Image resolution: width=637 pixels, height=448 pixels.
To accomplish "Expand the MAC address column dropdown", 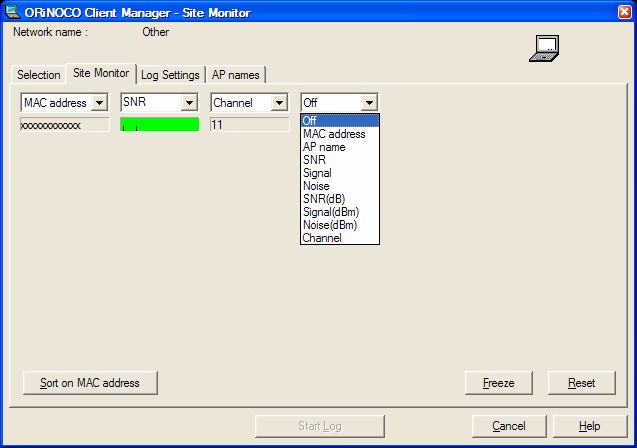I will [x=99, y=103].
